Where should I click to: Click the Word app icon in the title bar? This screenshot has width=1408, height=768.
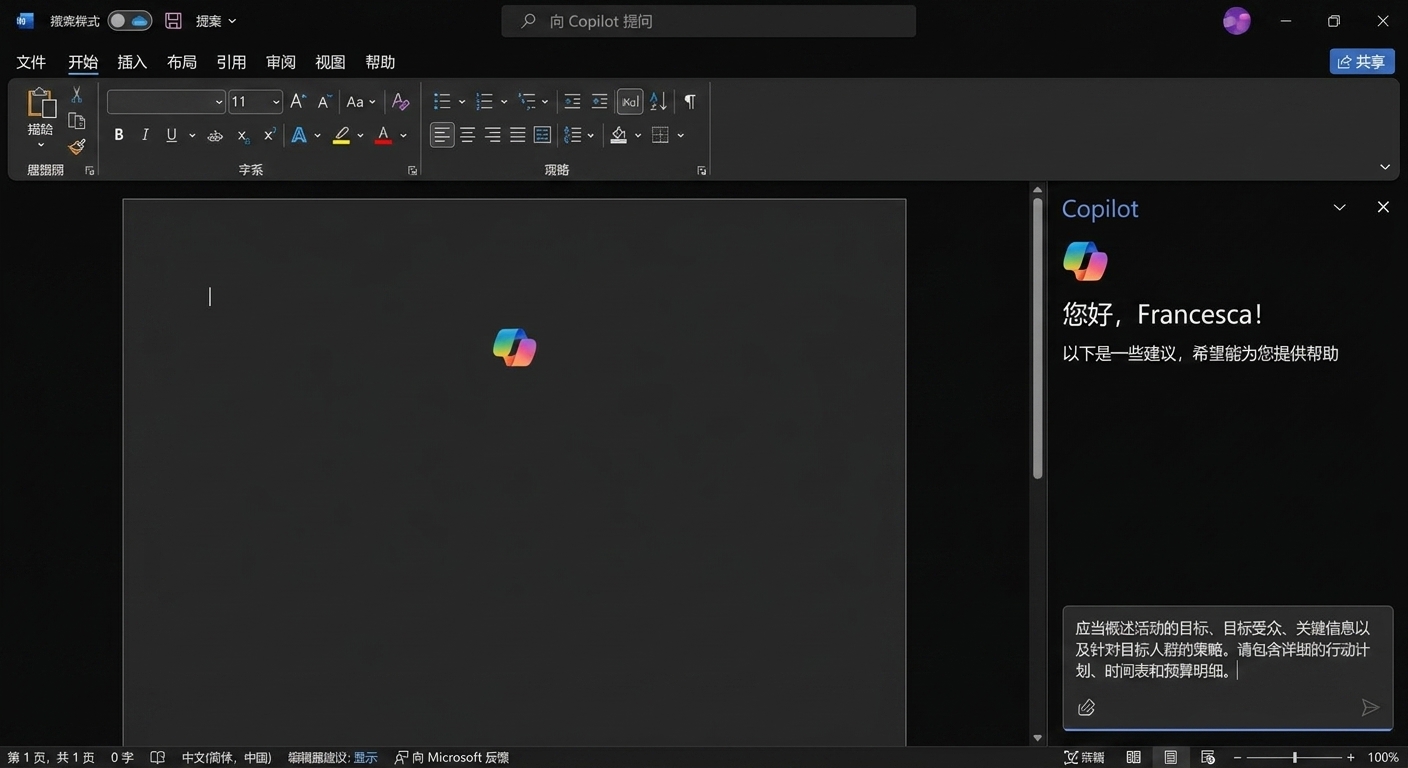pos(25,21)
